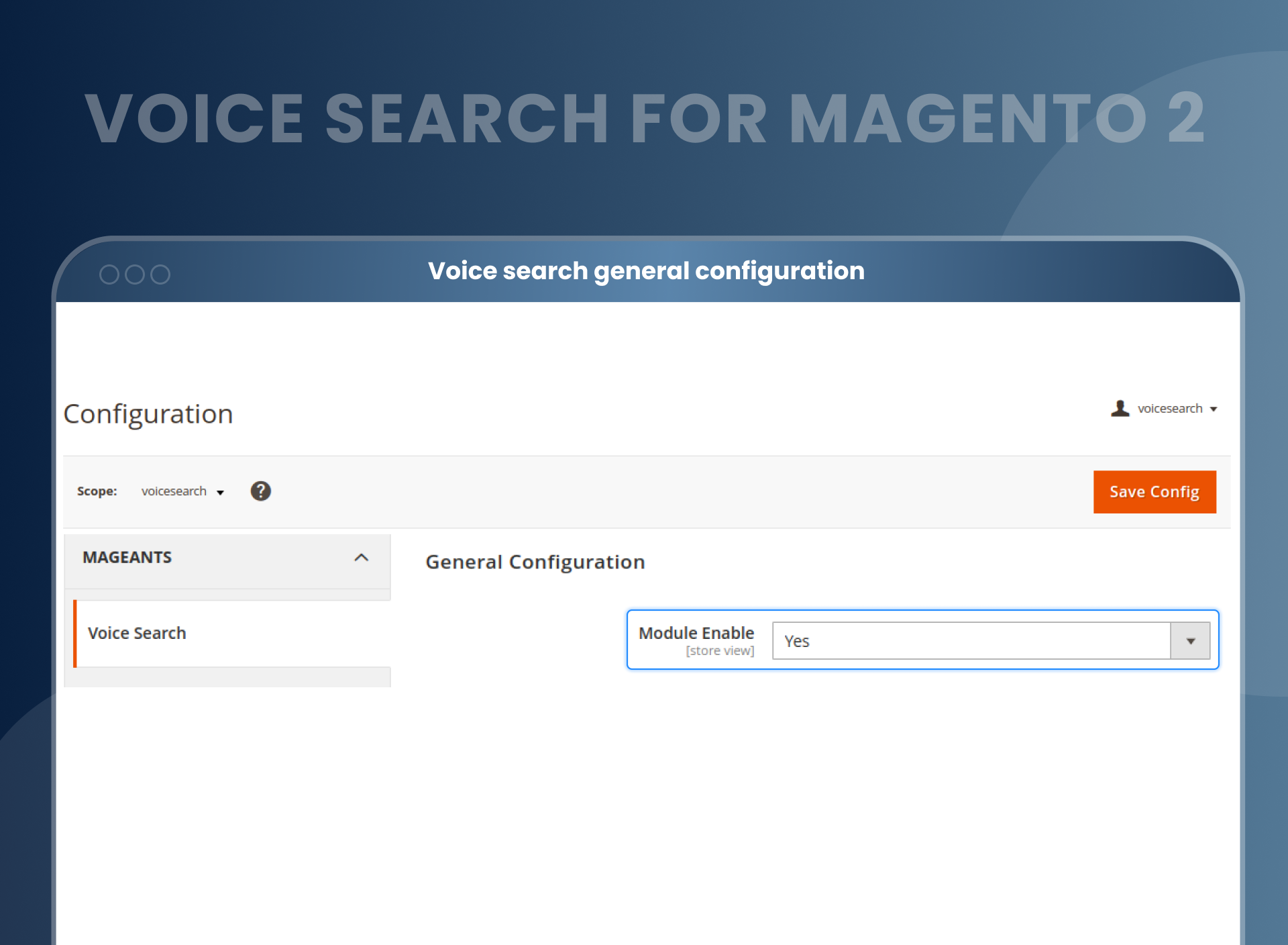This screenshot has height=945, width=1288.
Task: Click the first window control circle
Action: coord(109,275)
